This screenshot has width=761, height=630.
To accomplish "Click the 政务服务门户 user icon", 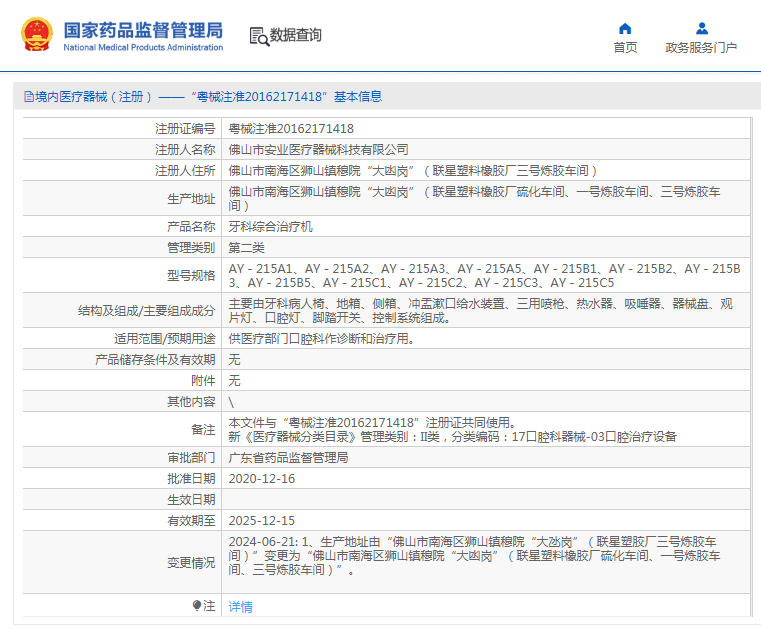I will [x=702, y=29].
